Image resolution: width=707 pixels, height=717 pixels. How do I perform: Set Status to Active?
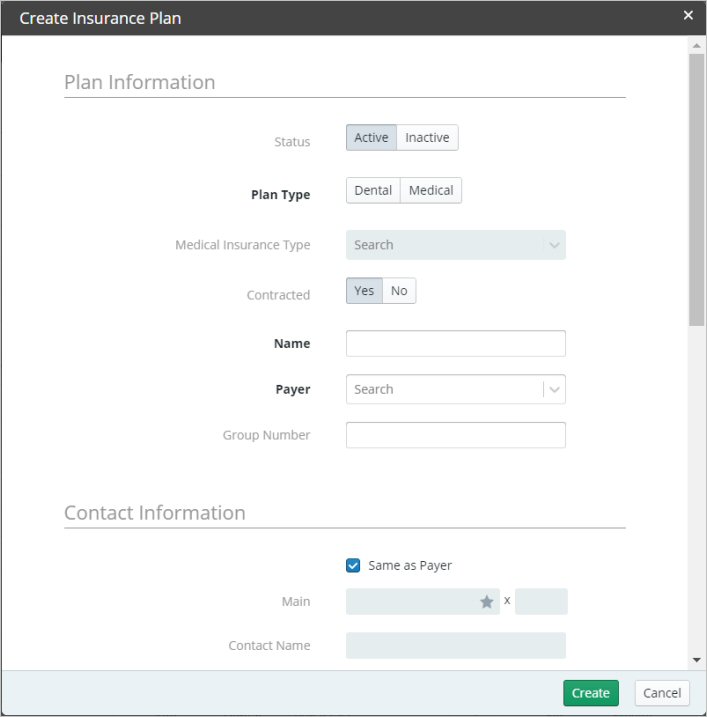pos(371,138)
